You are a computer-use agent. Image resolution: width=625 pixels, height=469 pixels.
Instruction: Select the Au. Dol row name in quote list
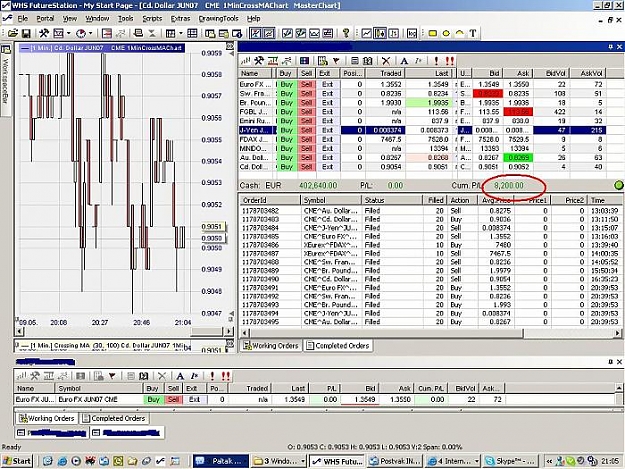255,158
